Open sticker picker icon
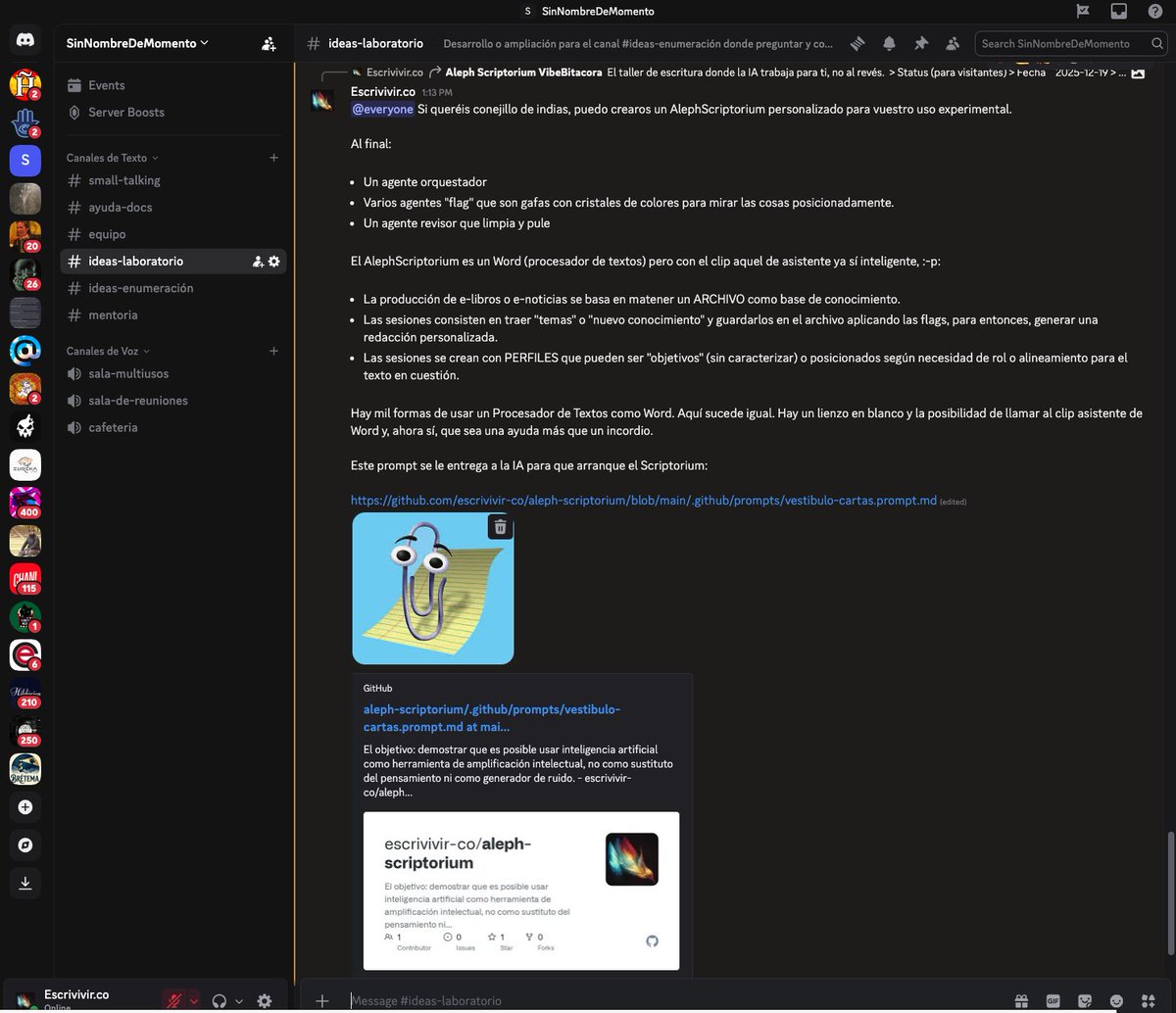Image resolution: width=1176 pixels, height=1013 pixels. 1085,1001
